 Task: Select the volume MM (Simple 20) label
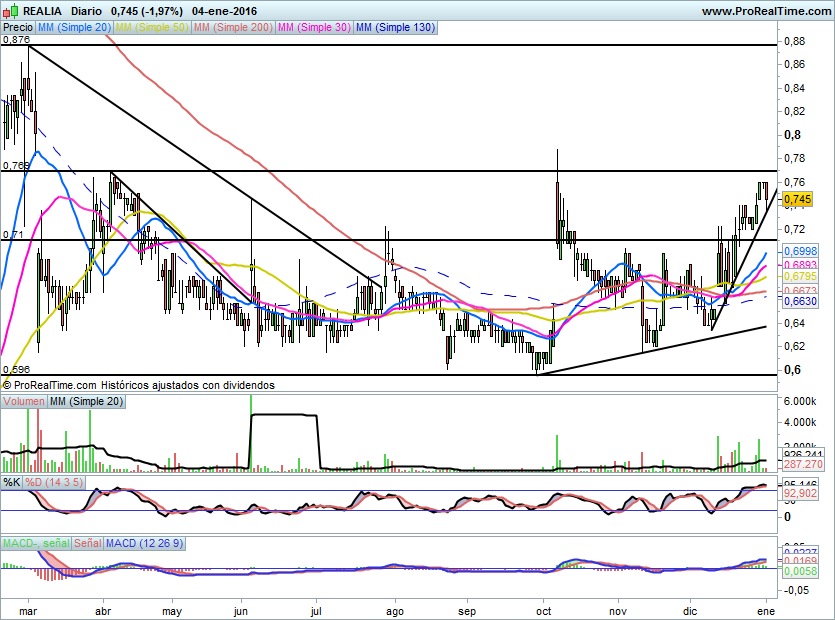89,401
